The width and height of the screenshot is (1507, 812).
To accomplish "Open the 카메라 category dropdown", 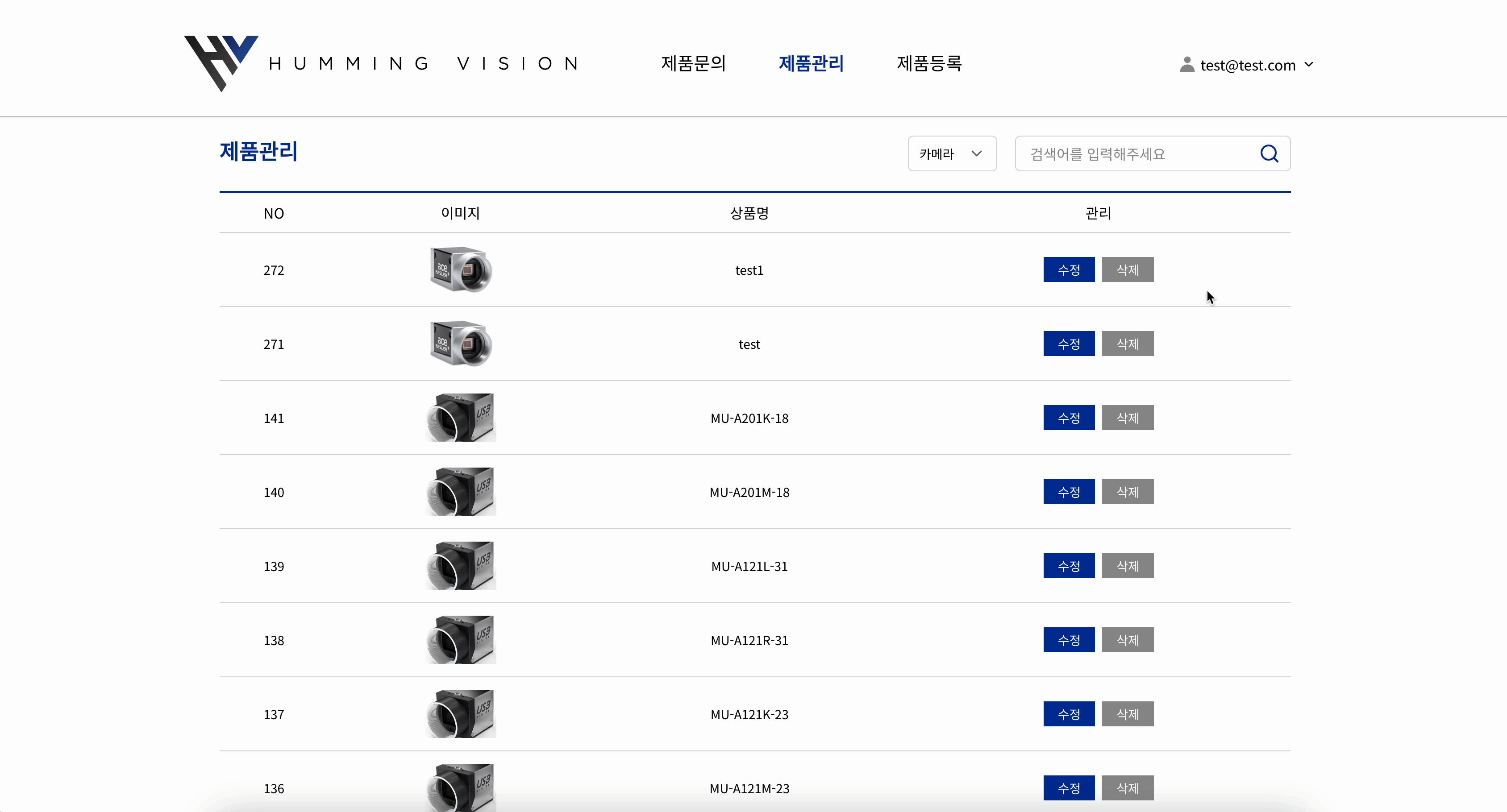I will (x=951, y=153).
